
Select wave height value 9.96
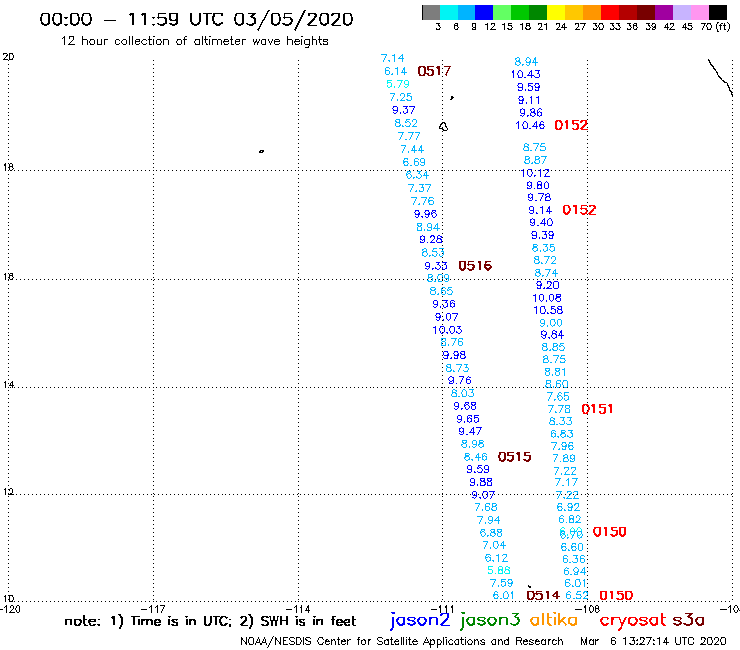coord(426,214)
